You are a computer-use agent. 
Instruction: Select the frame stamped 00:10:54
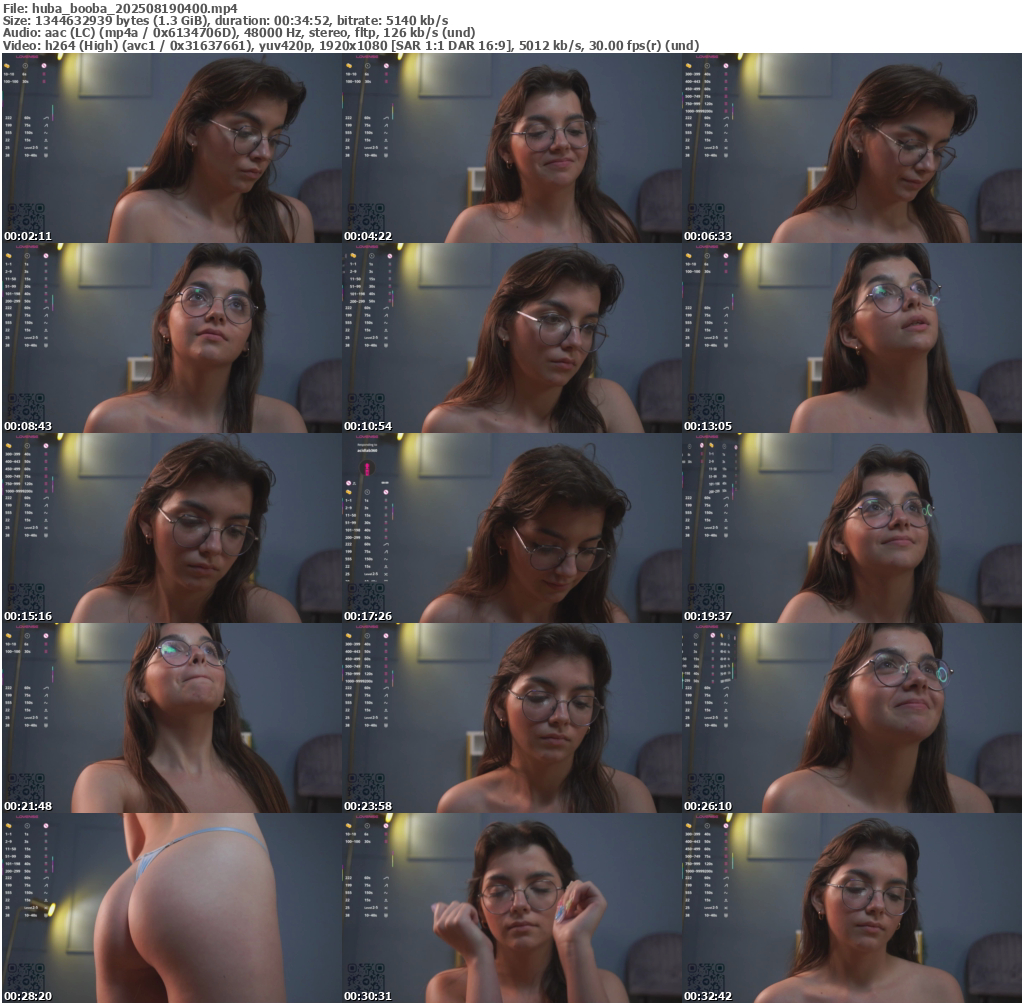point(512,338)
